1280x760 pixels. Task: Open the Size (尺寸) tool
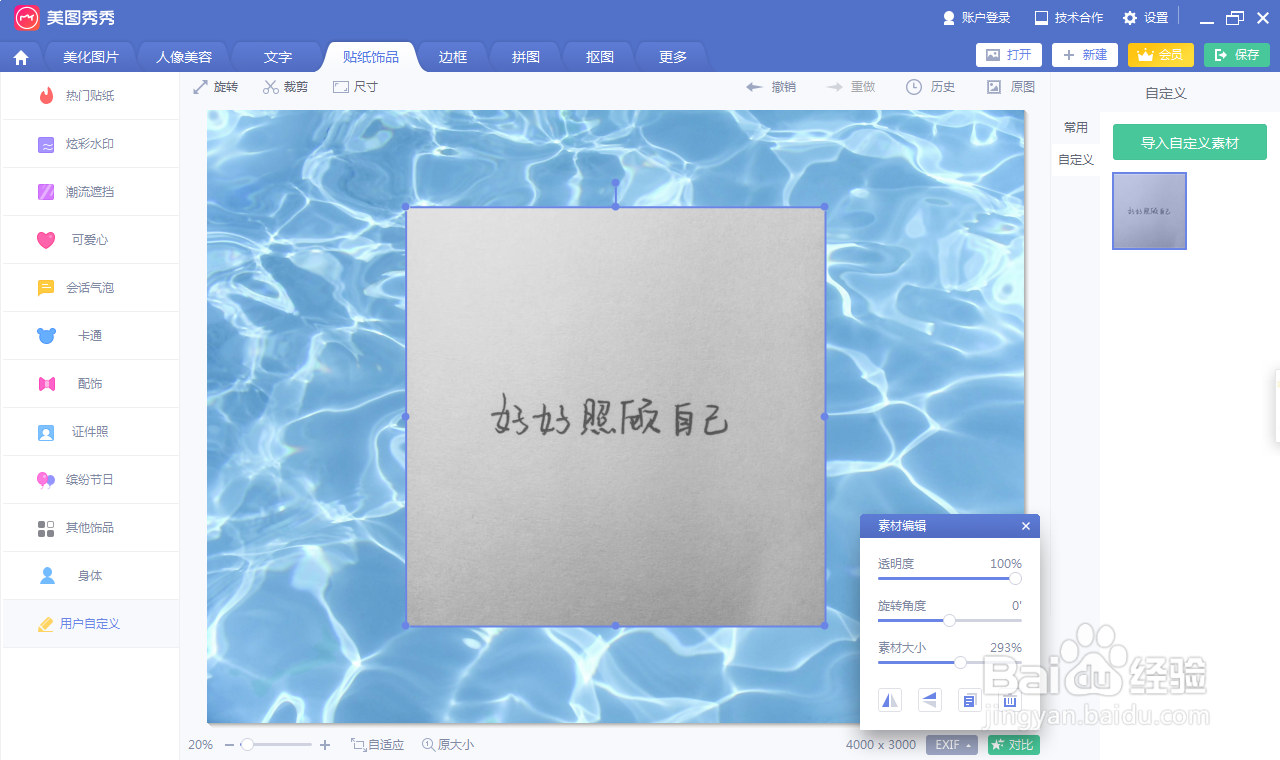pos(354,86)
